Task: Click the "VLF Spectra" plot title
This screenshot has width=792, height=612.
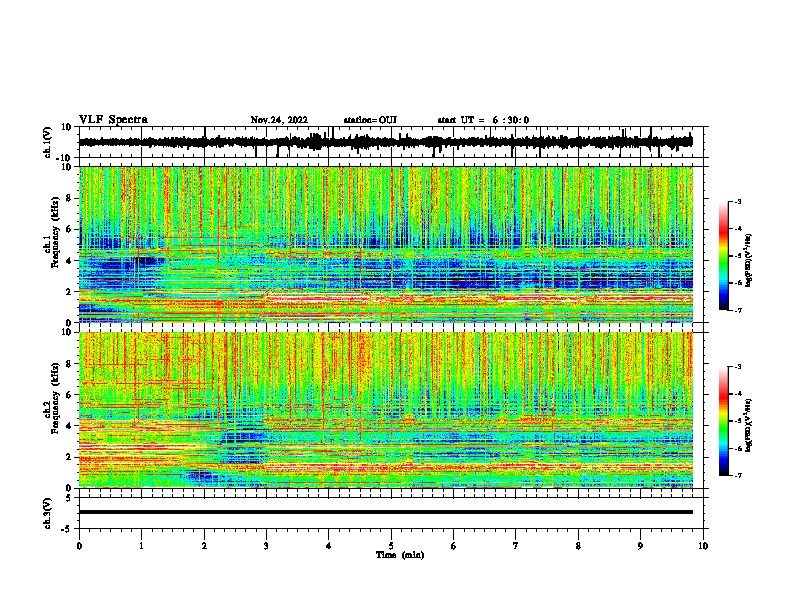Action: pos(113,120)
